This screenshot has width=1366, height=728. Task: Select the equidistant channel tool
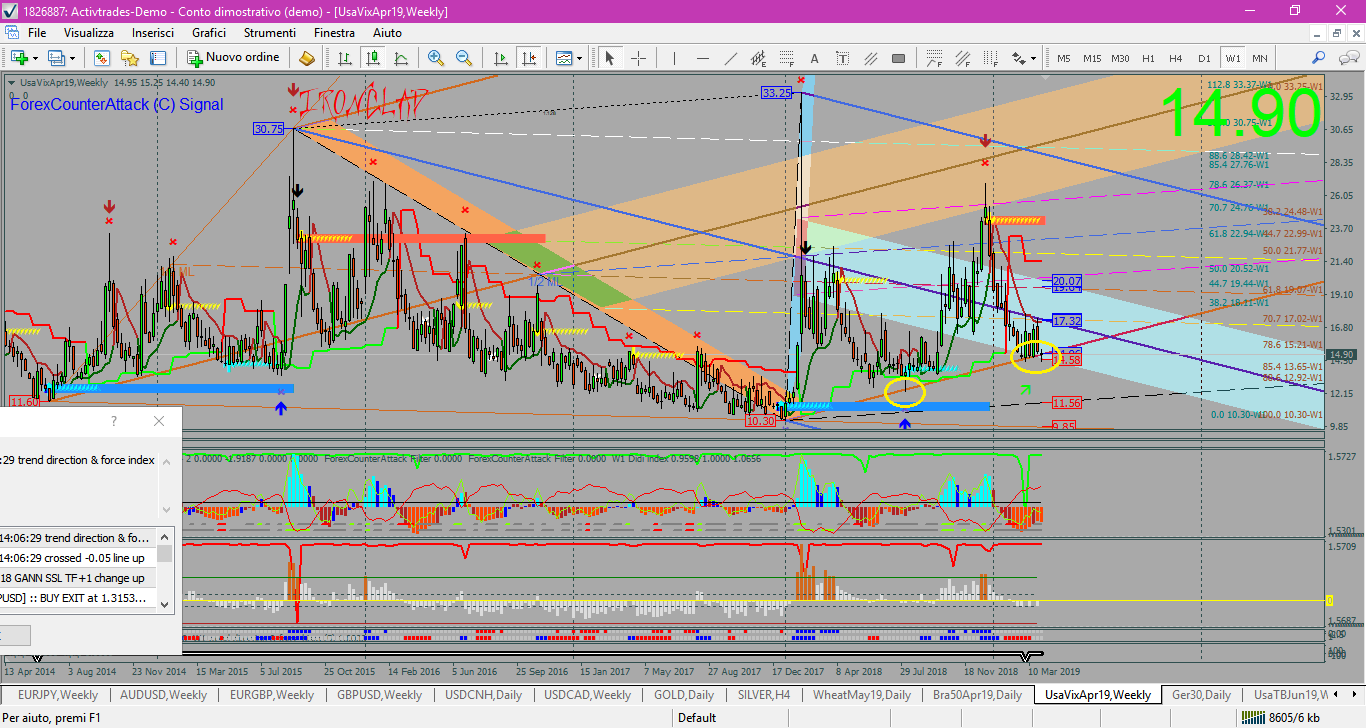click(758, 58)
